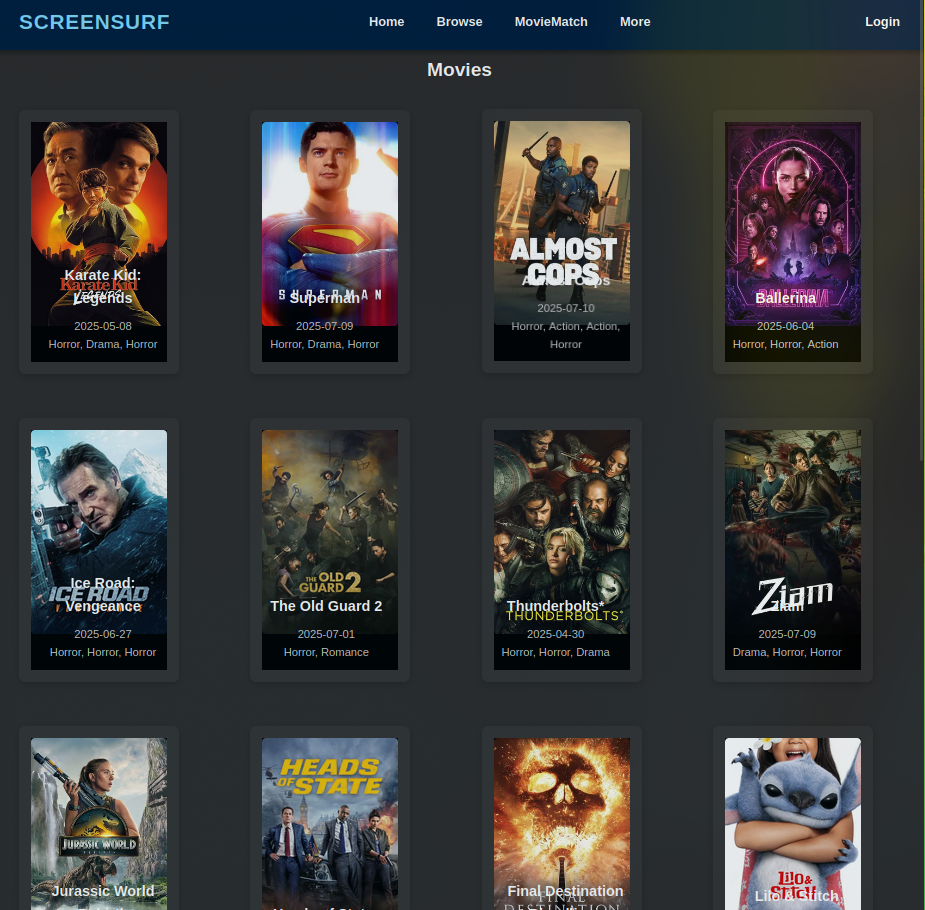The width and height of the screenshot is (925, 910).
Task: View the Ice Road: Vengeance poster
Action: [99, 532]
